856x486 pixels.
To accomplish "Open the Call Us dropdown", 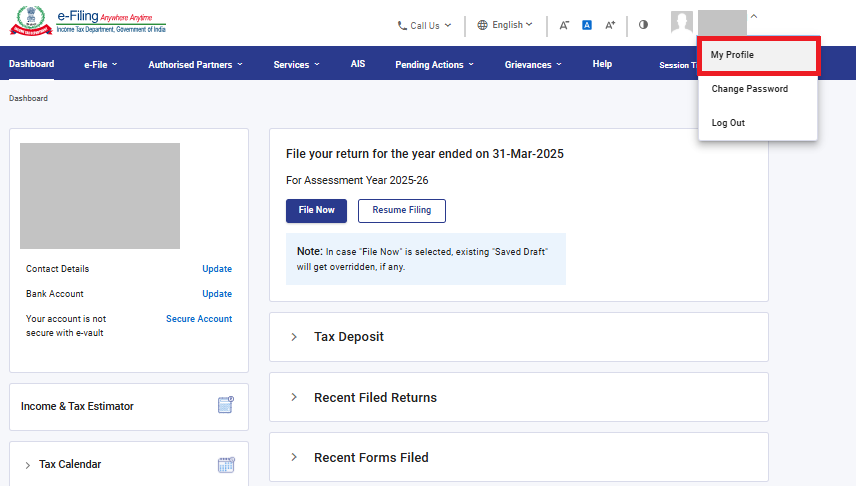I will 424,25.
